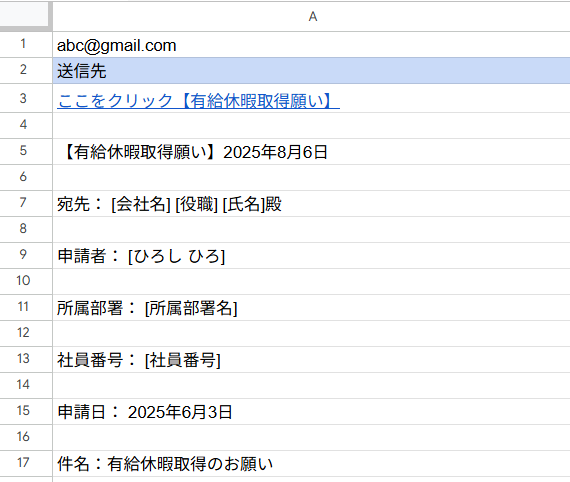The width and height of the screenshot is (570, 482).
Task: Click the 件名 subject line cell
Action: 312,463
